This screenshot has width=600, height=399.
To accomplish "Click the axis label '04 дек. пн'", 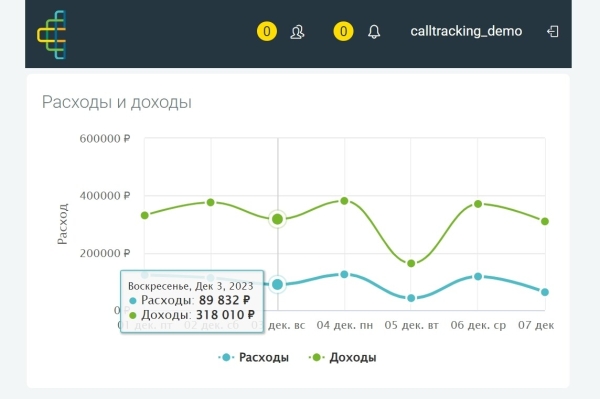I will click(344, 325).
